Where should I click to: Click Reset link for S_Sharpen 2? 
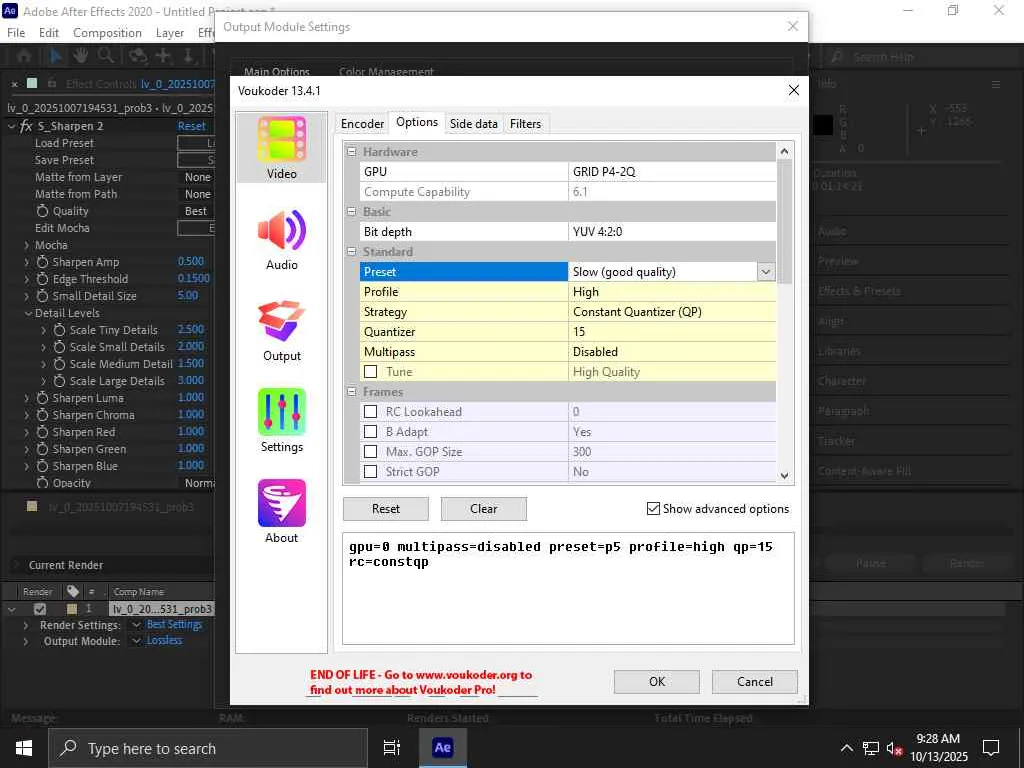(191, 126)
